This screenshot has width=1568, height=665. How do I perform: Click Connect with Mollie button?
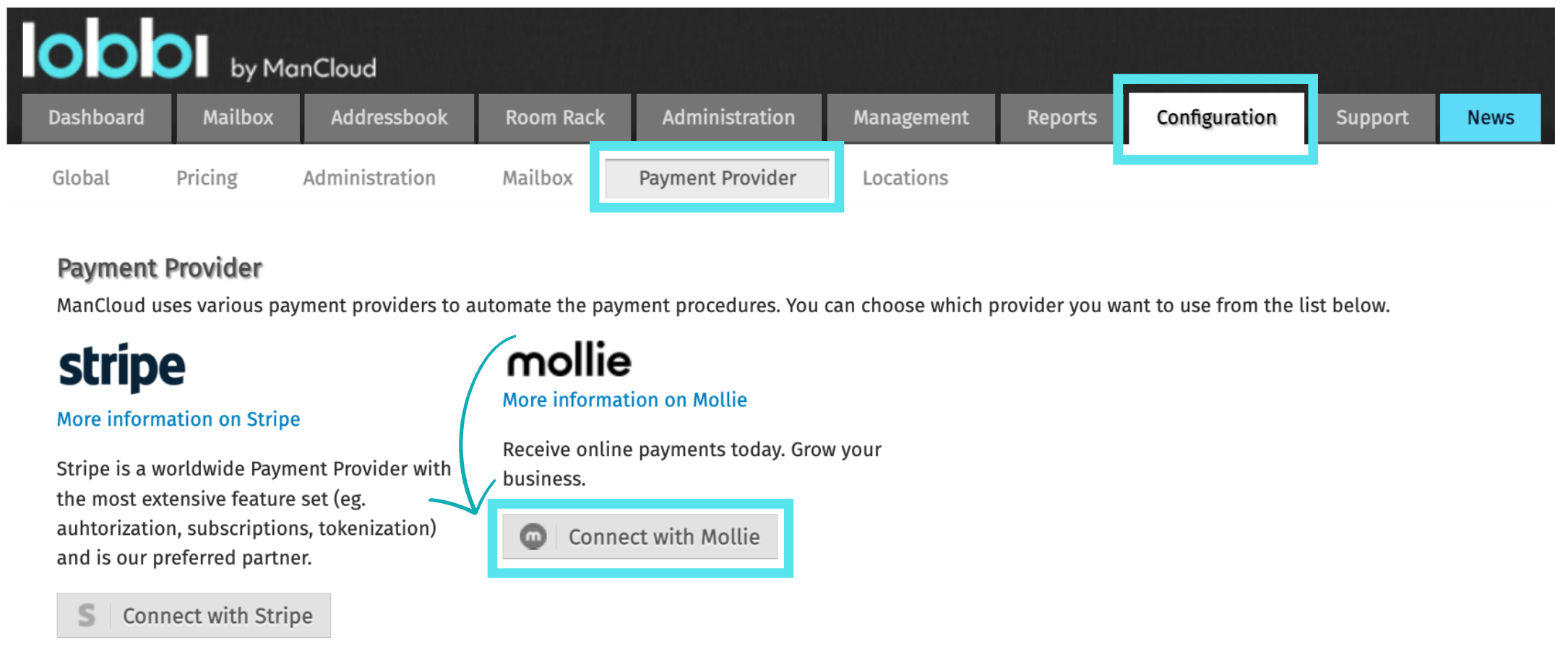(640, 536)
